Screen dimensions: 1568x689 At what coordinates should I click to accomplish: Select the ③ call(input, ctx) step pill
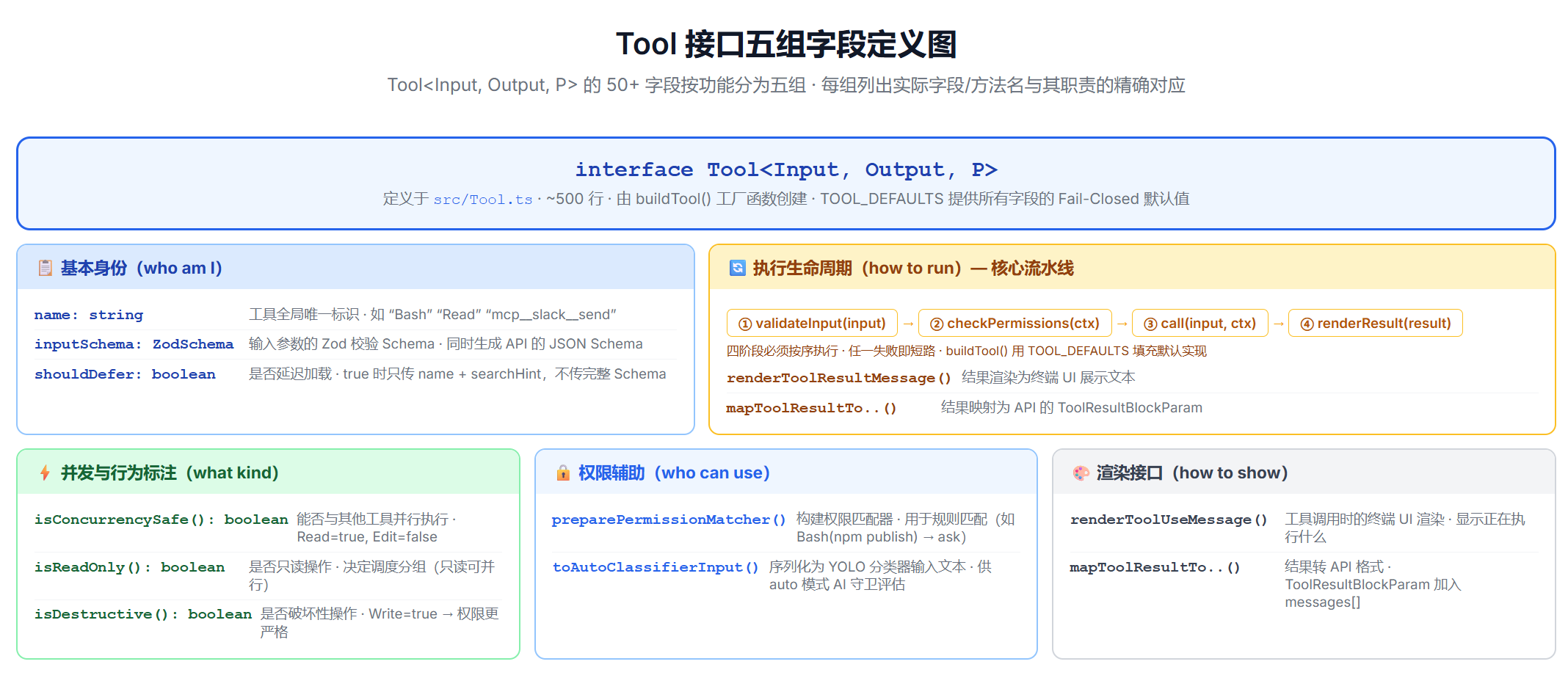click(x=1200, y=324)
